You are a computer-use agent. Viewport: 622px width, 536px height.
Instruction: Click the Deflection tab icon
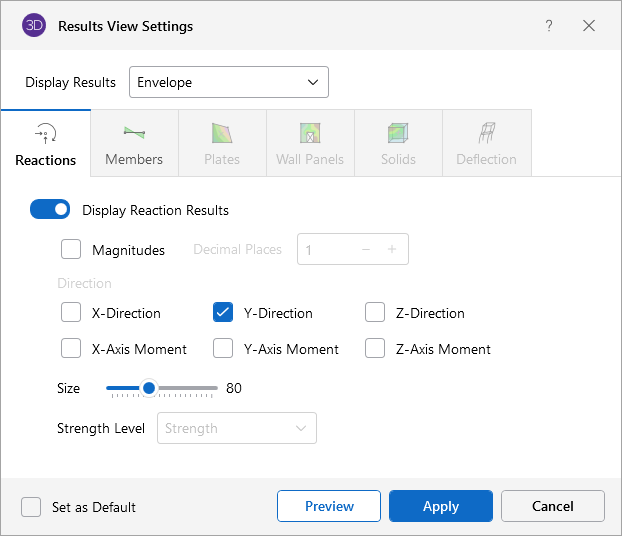click(486, 133)
